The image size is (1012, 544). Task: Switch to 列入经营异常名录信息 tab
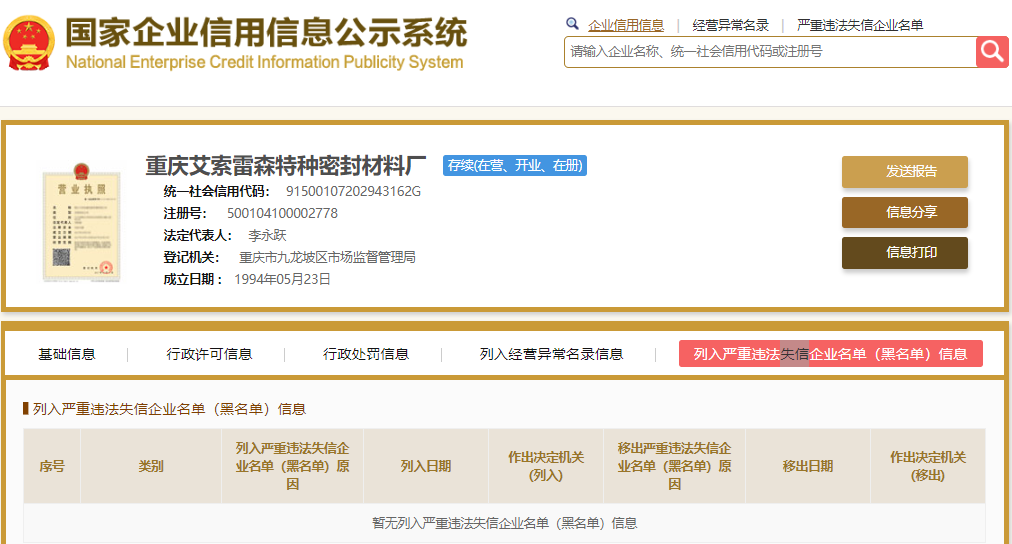(551, 354)
